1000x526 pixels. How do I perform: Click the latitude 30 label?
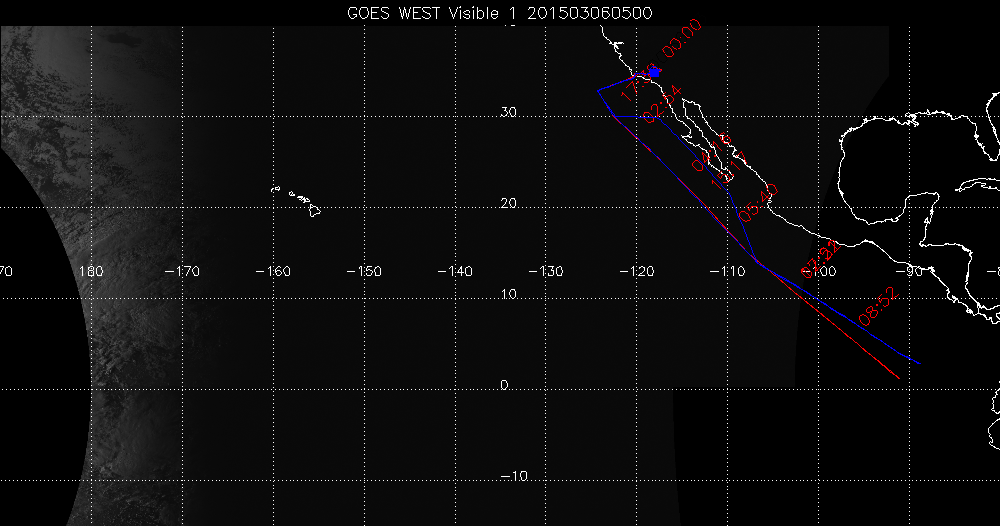click(508, 112)
